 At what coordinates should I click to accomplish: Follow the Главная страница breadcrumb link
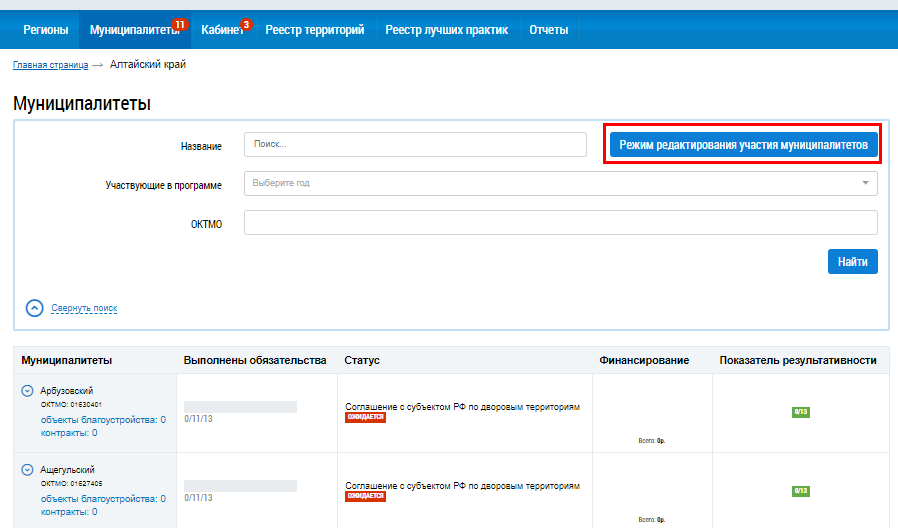[x=50, y=65]
